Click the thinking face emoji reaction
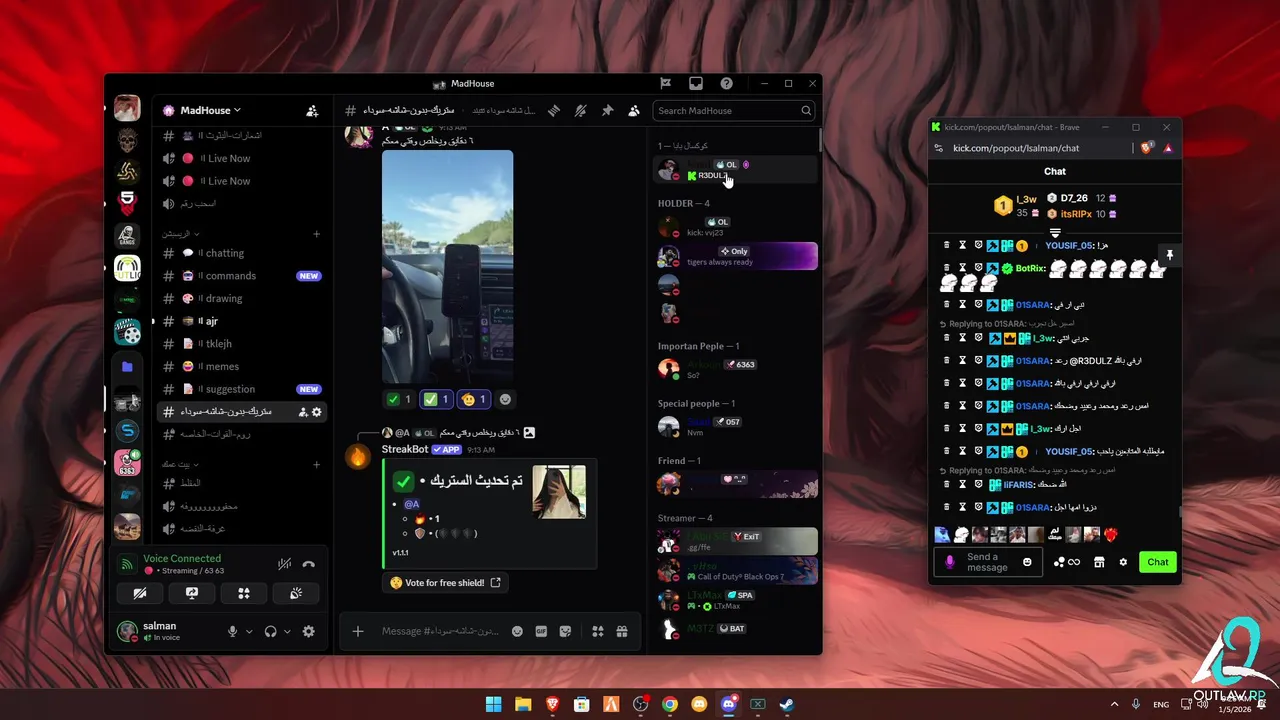 475,399
